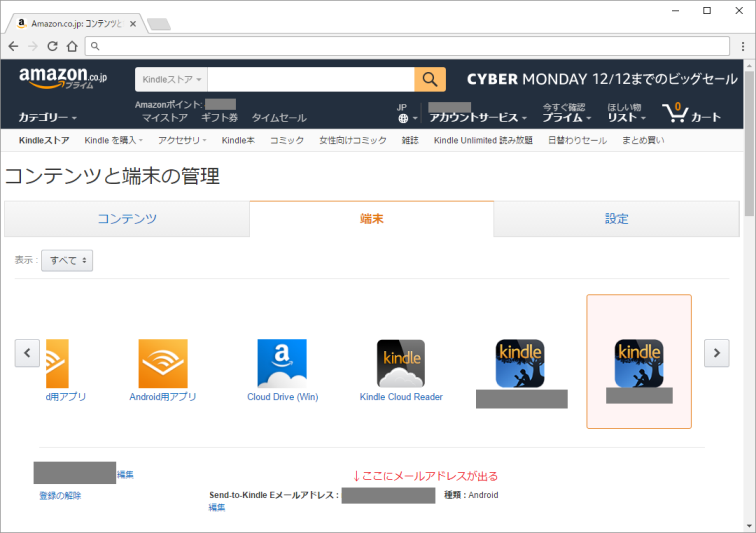Viewport: 756px width, 533px height.
Task: Open the browser home page icon
Action: pos(72,46)
